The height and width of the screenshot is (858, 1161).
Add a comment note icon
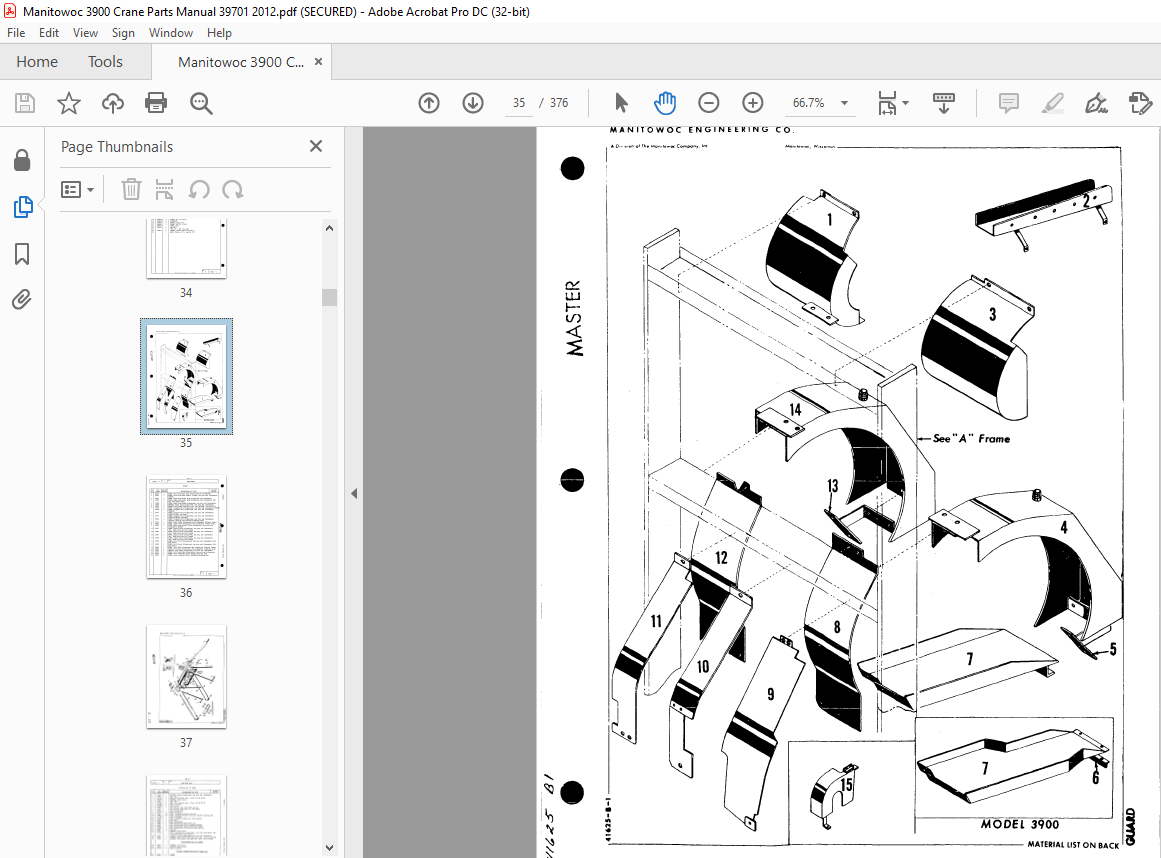[x=1008, y=103]
